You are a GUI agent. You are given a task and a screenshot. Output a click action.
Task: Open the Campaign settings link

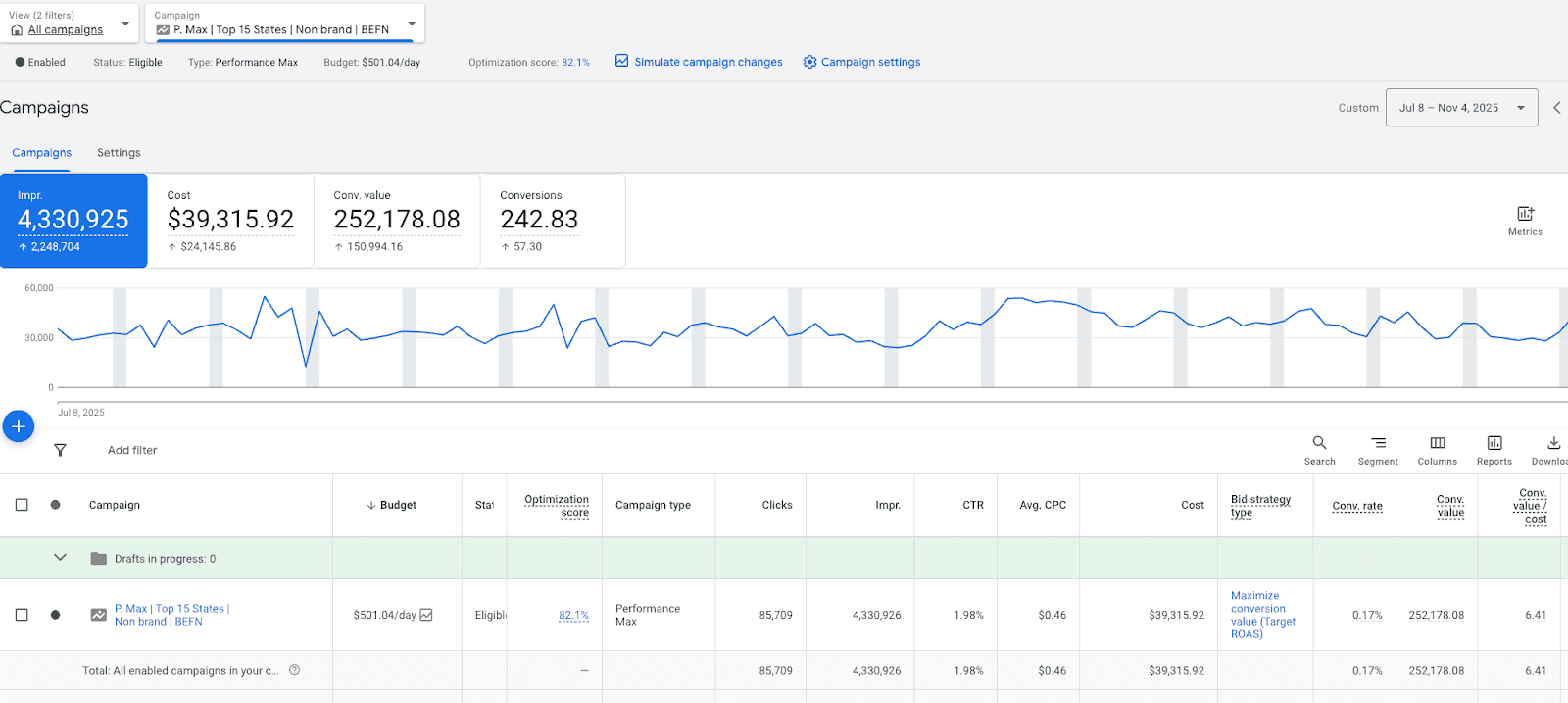pos(870,62)
